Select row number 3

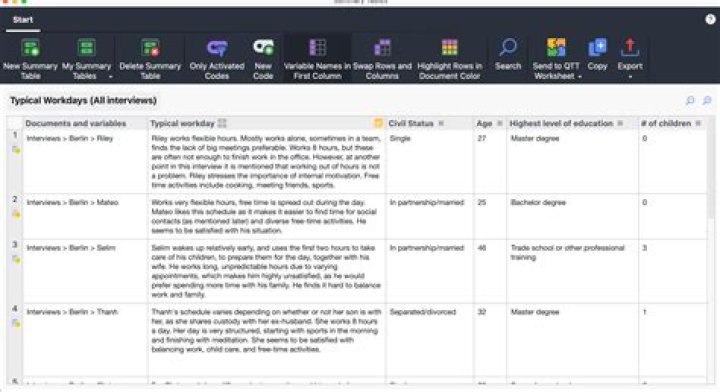(x=15, y=245)
